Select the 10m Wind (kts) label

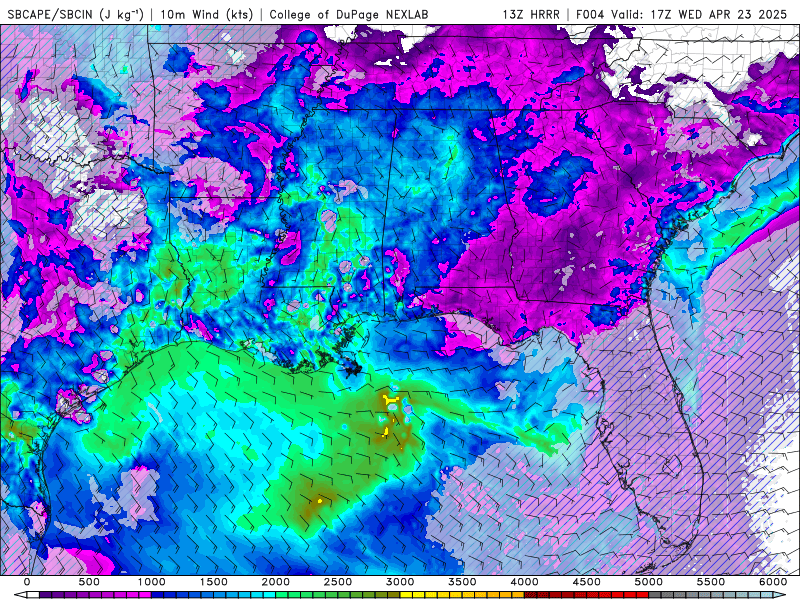(207, 14)
